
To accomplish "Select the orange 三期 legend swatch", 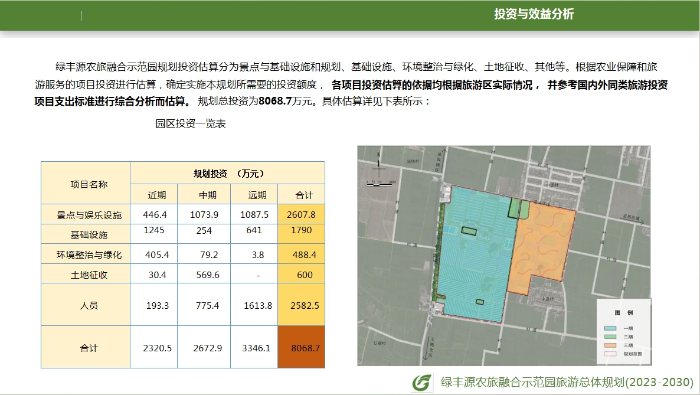I will (x=610, y=345).
